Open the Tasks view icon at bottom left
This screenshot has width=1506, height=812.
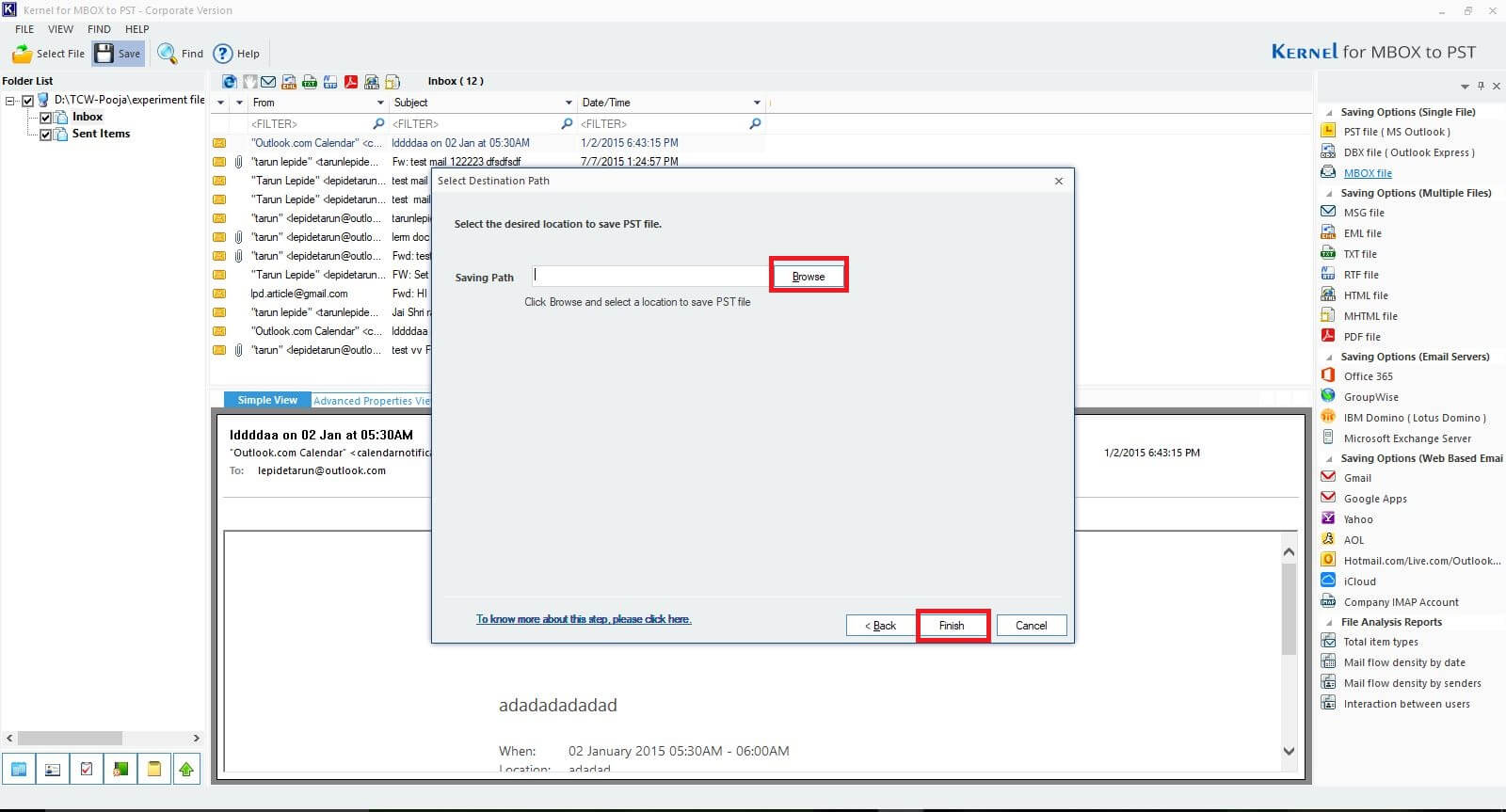click(x=87, y=769)
